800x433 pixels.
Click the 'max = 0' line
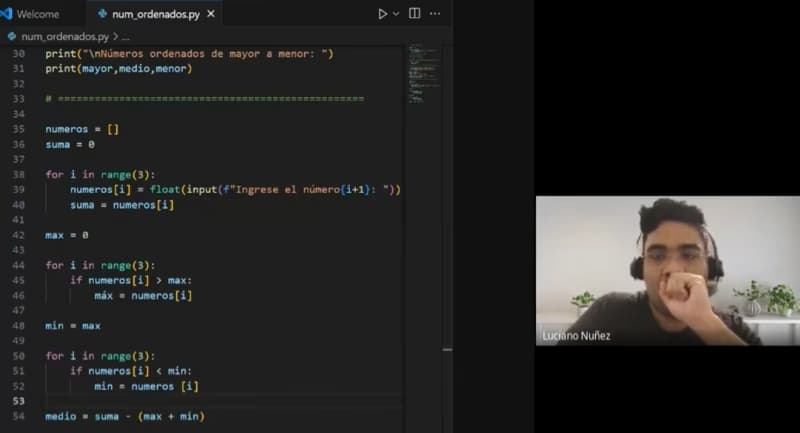[67, 235]
